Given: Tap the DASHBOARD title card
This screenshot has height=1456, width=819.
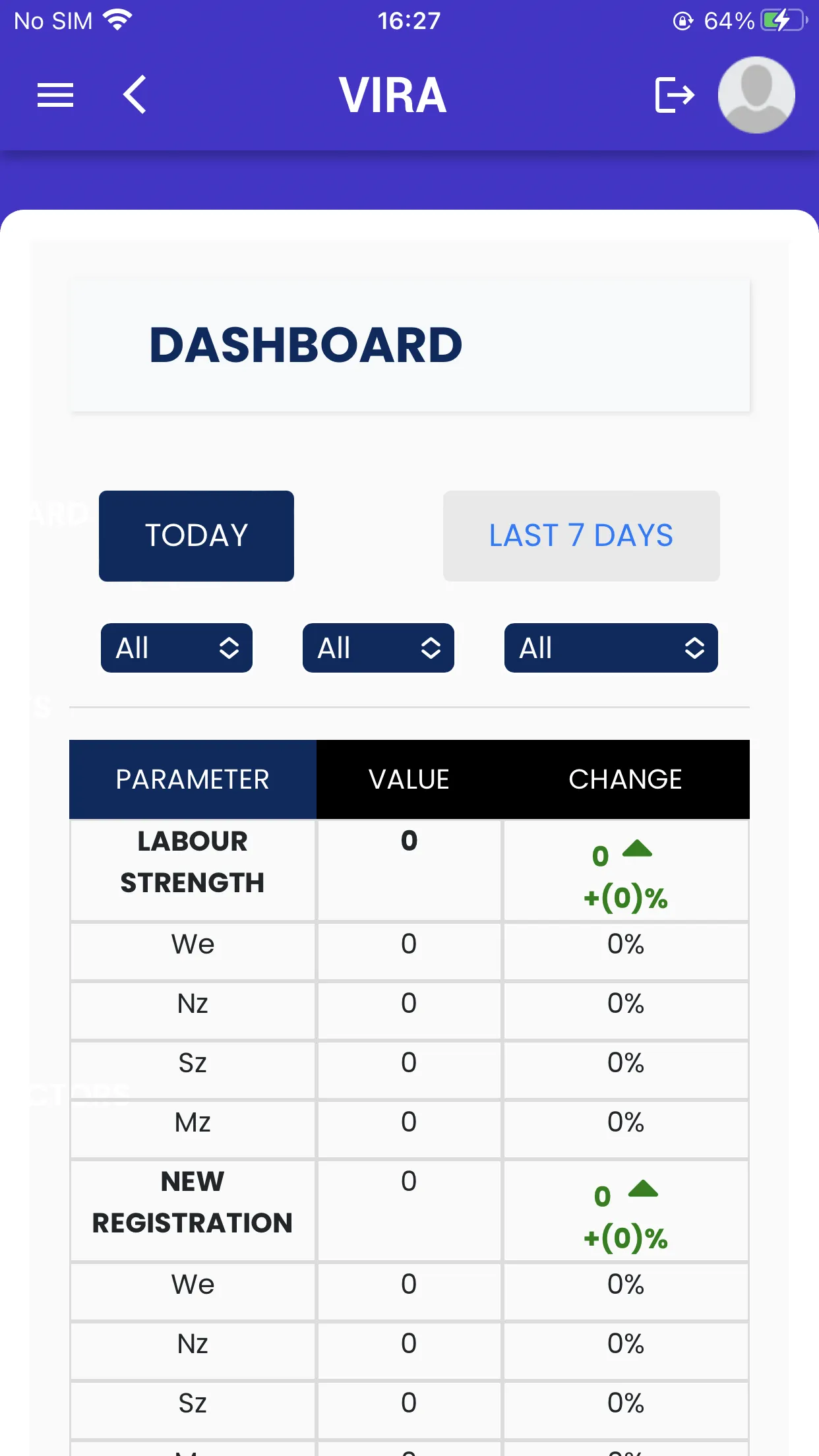Looking at the screenshot, I should [x=409, y=346].
